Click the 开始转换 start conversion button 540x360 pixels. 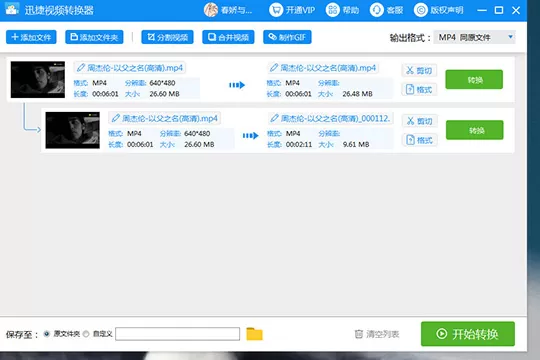click(468, 334)
